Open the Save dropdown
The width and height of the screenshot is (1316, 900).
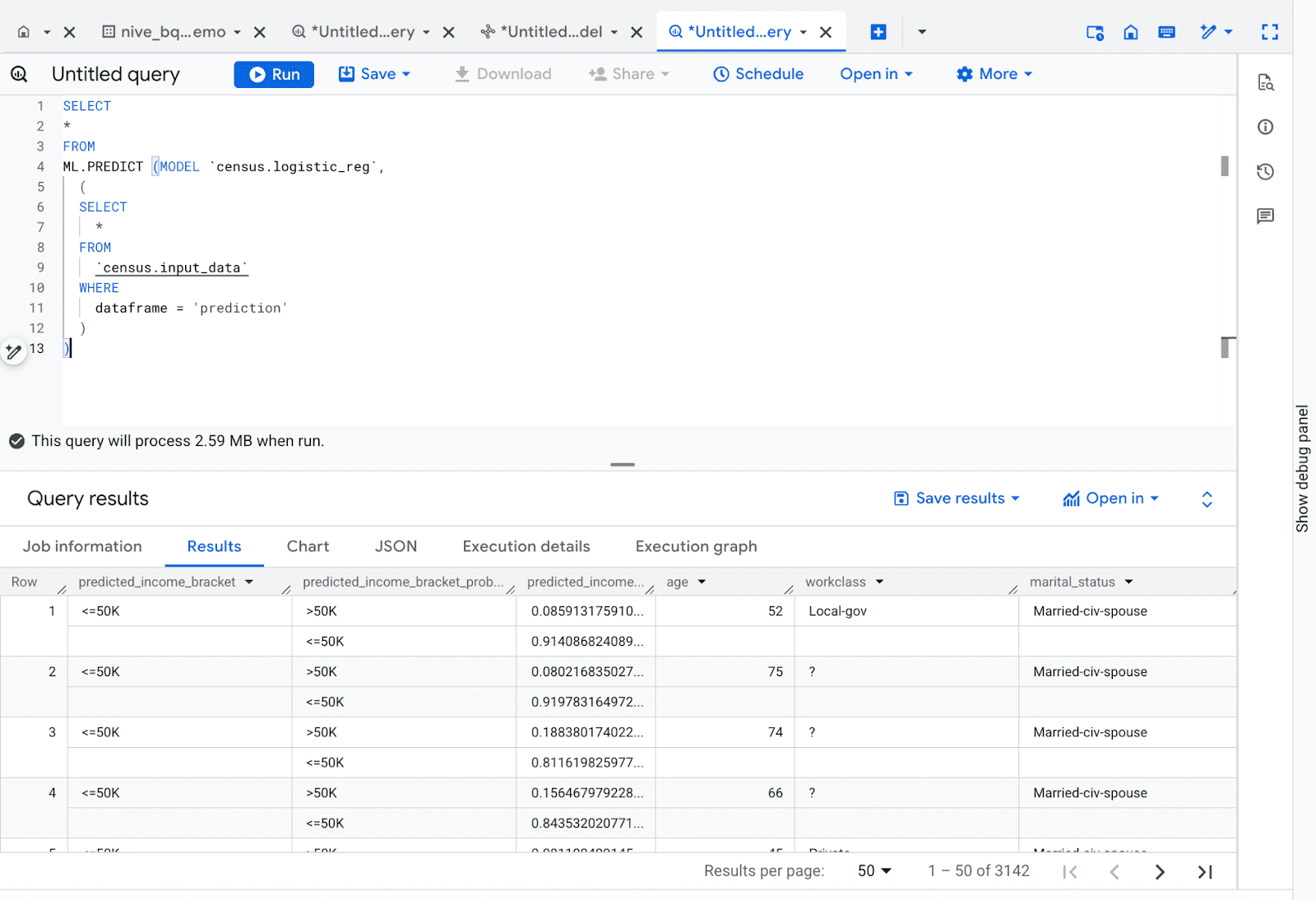(405, 73)
